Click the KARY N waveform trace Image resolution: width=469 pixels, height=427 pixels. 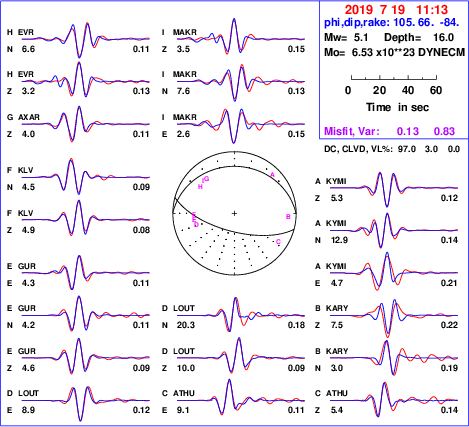[394, 358]
